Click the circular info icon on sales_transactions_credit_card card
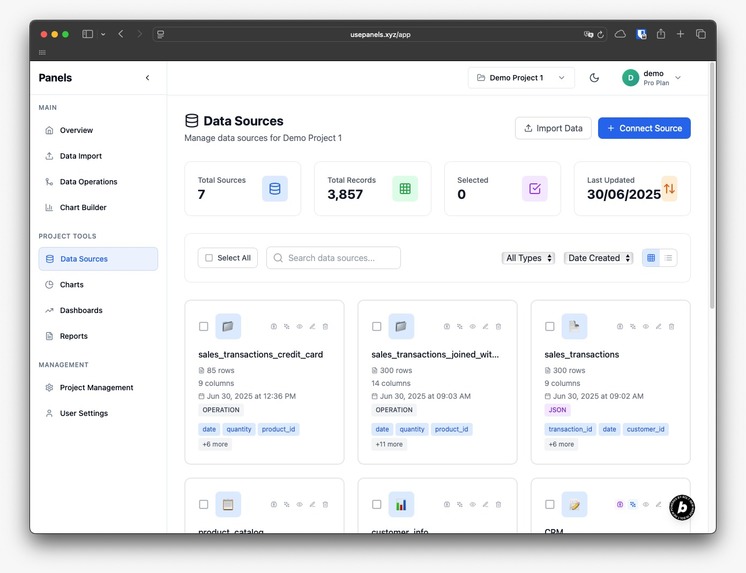746x573 pixels. pos(274,326)
